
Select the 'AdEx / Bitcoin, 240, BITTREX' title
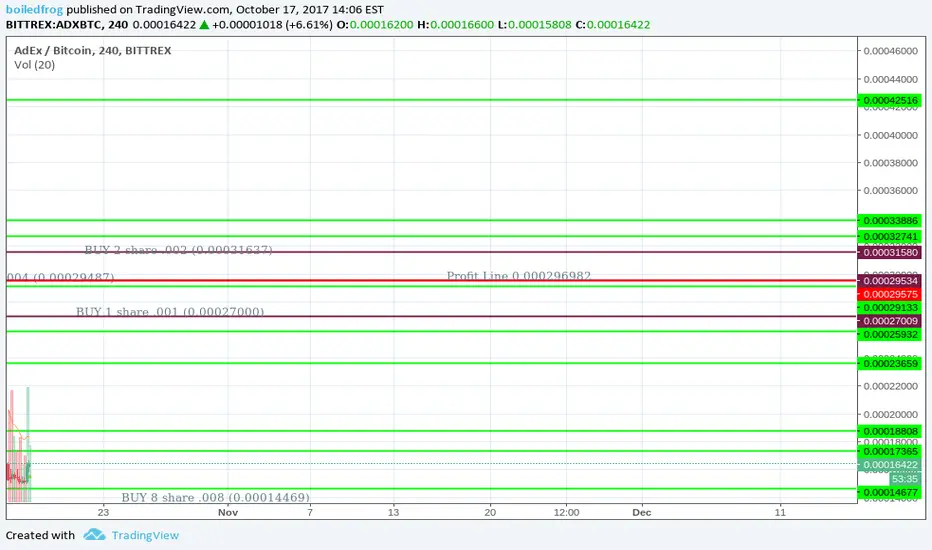[93, 51]
